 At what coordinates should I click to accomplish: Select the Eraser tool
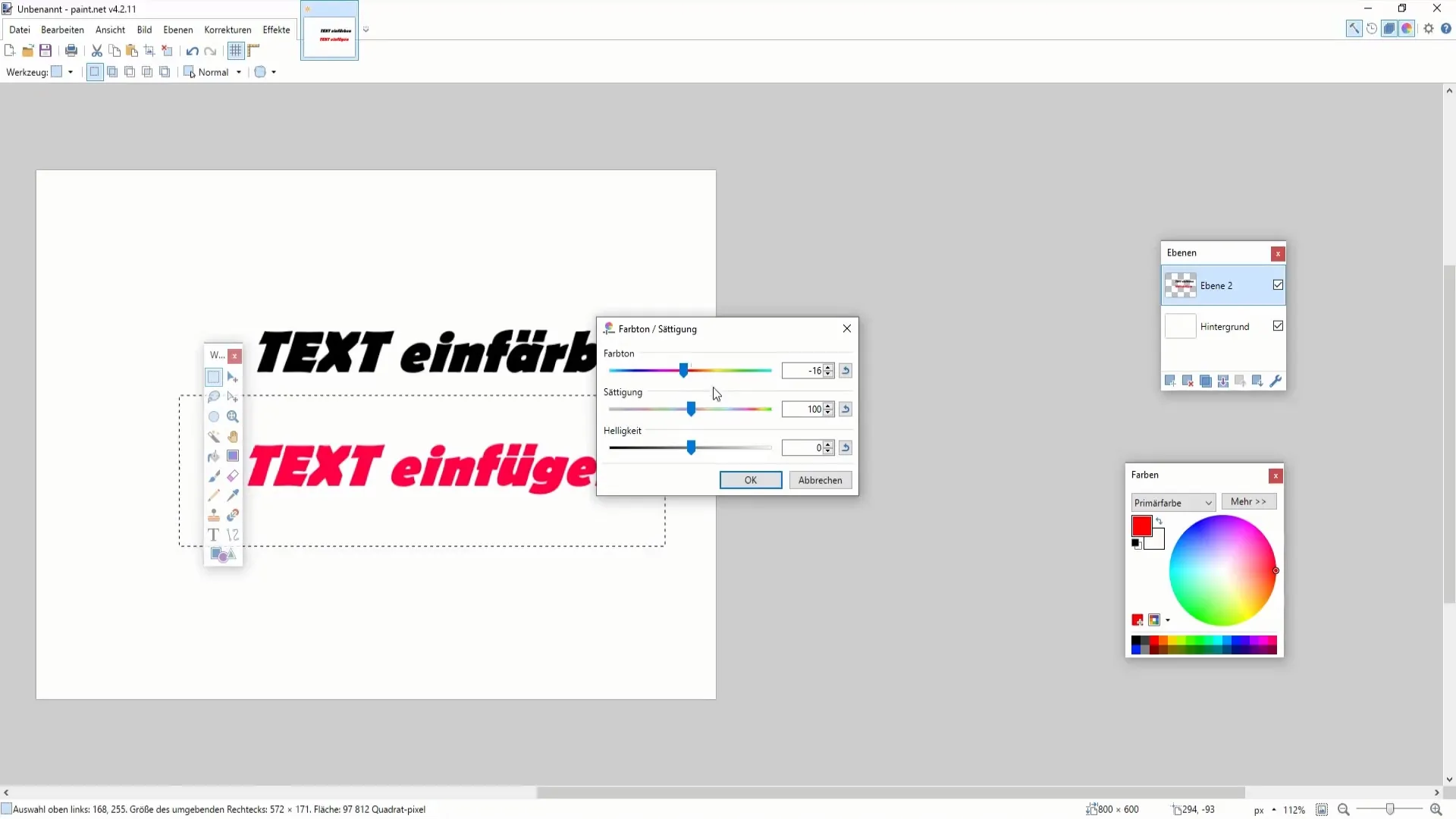pyautogui.click(x=234, y=478)
